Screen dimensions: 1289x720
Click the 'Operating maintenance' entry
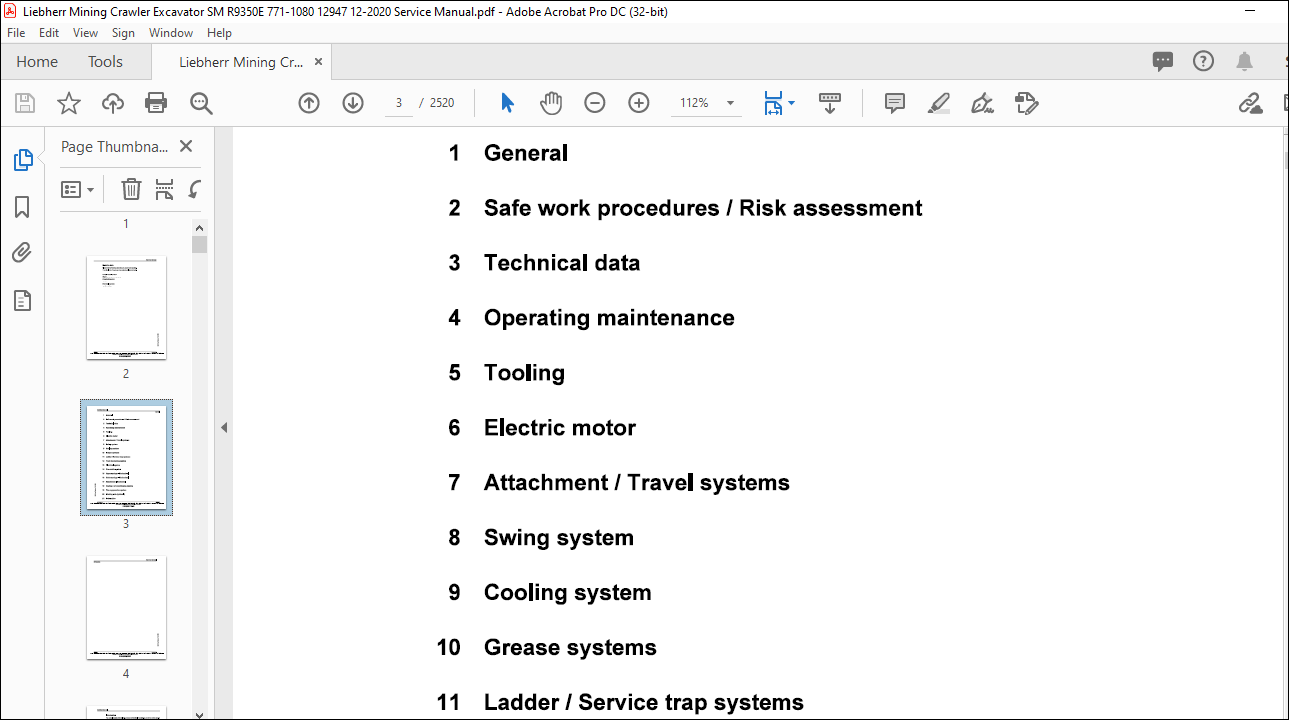click(x=609, y=318)
